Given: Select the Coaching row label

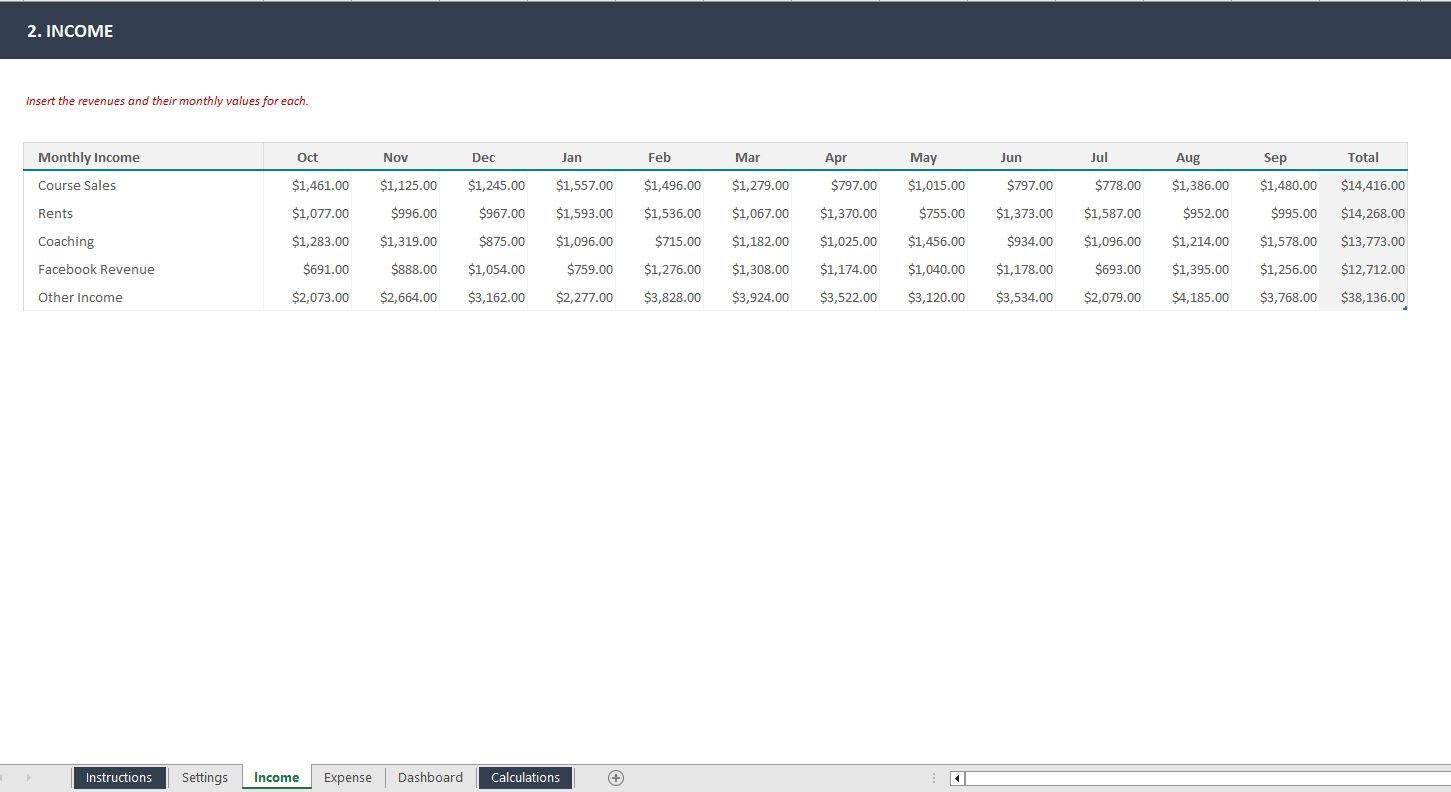Looking at the screenshot, I should 66,241.
